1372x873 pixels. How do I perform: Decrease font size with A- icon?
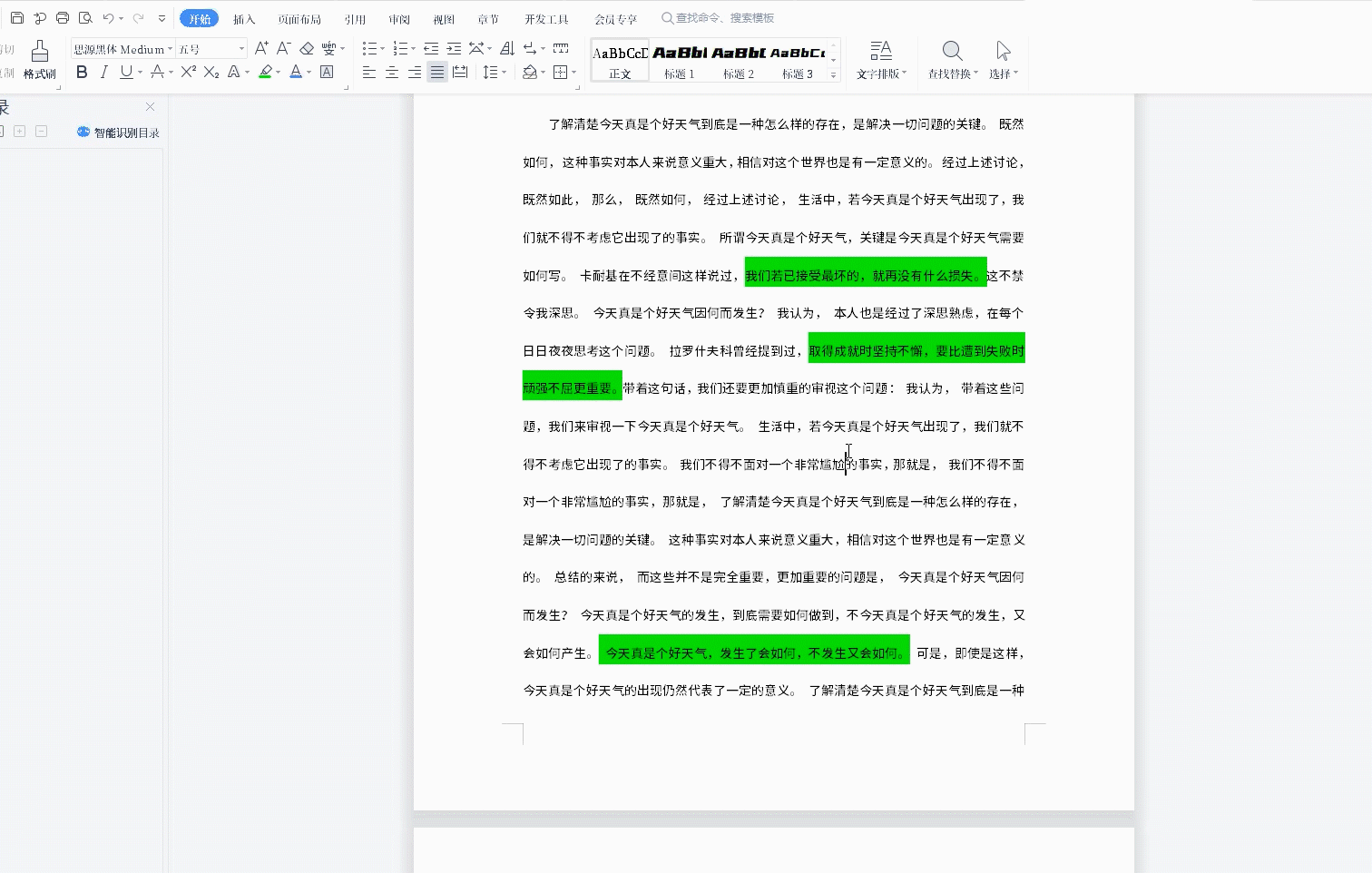point(284,48)
